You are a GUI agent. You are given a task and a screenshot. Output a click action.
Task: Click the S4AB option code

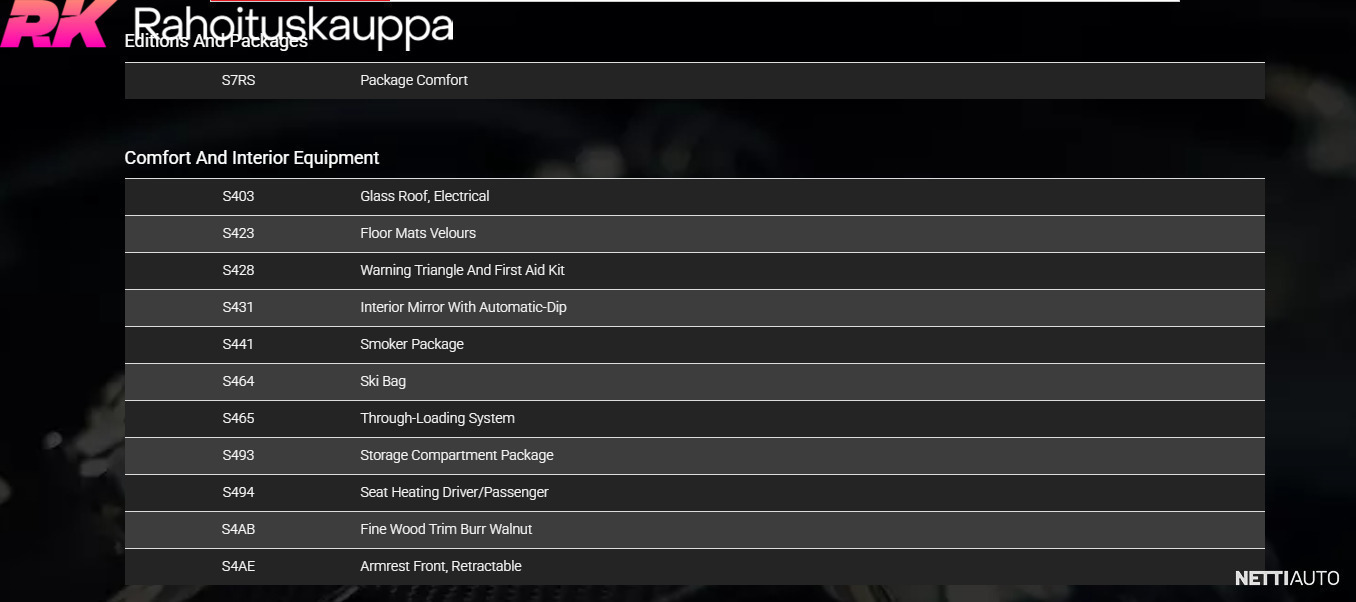(x=238, y=530)
